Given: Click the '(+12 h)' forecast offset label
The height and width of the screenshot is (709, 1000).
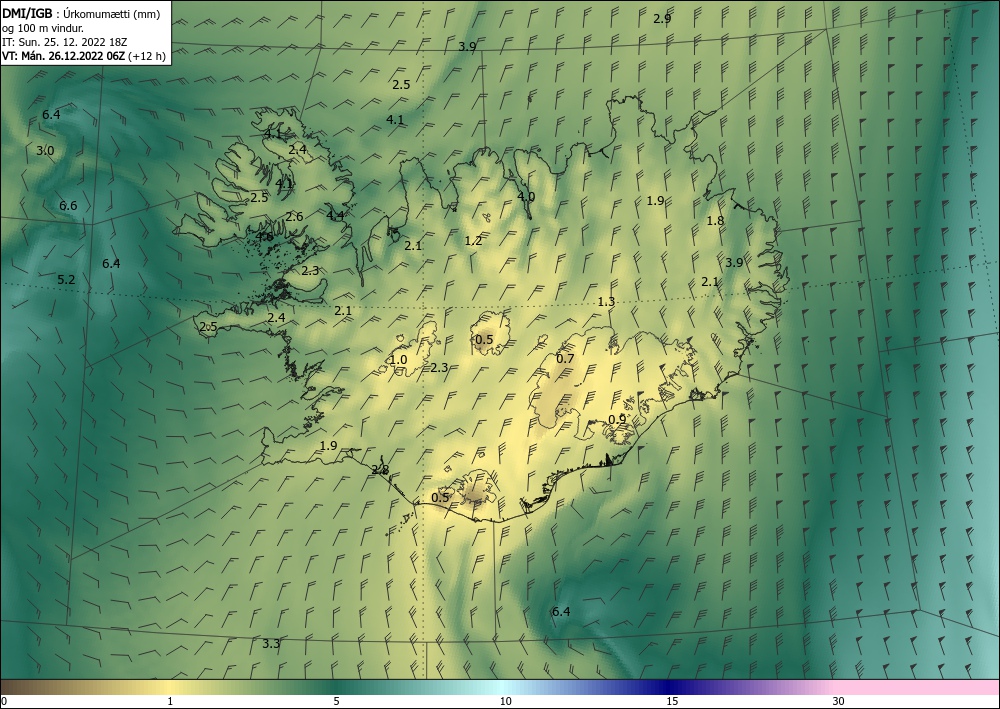Looking at the screenshot, I should pos(147,55).
